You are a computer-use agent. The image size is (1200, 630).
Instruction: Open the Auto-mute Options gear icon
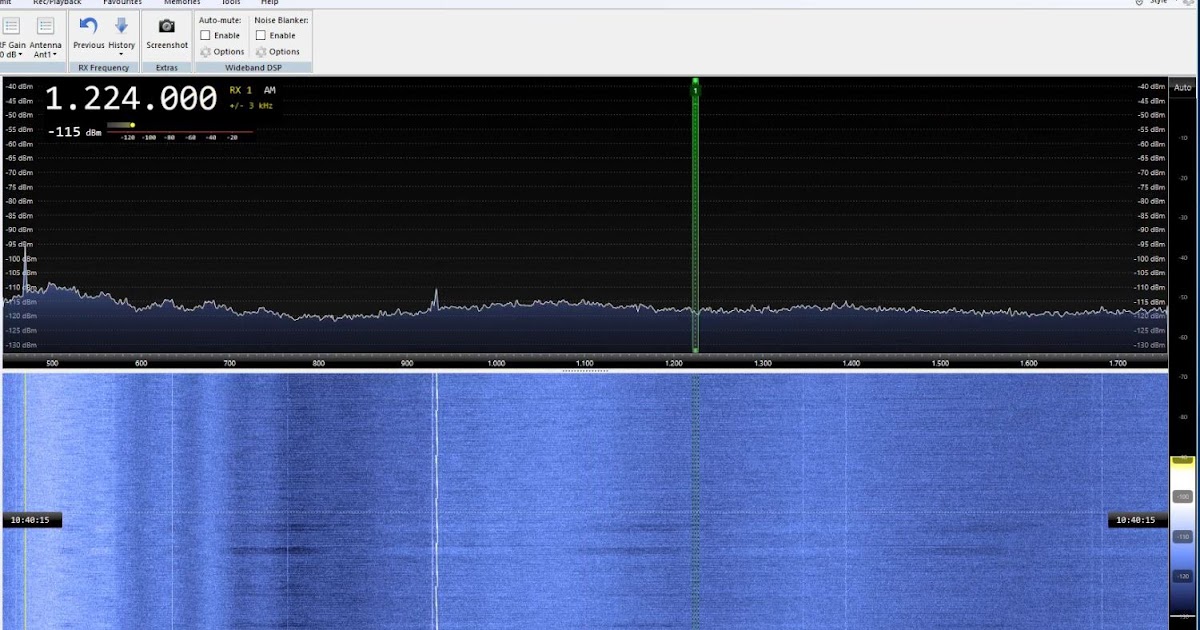point(207,51)
